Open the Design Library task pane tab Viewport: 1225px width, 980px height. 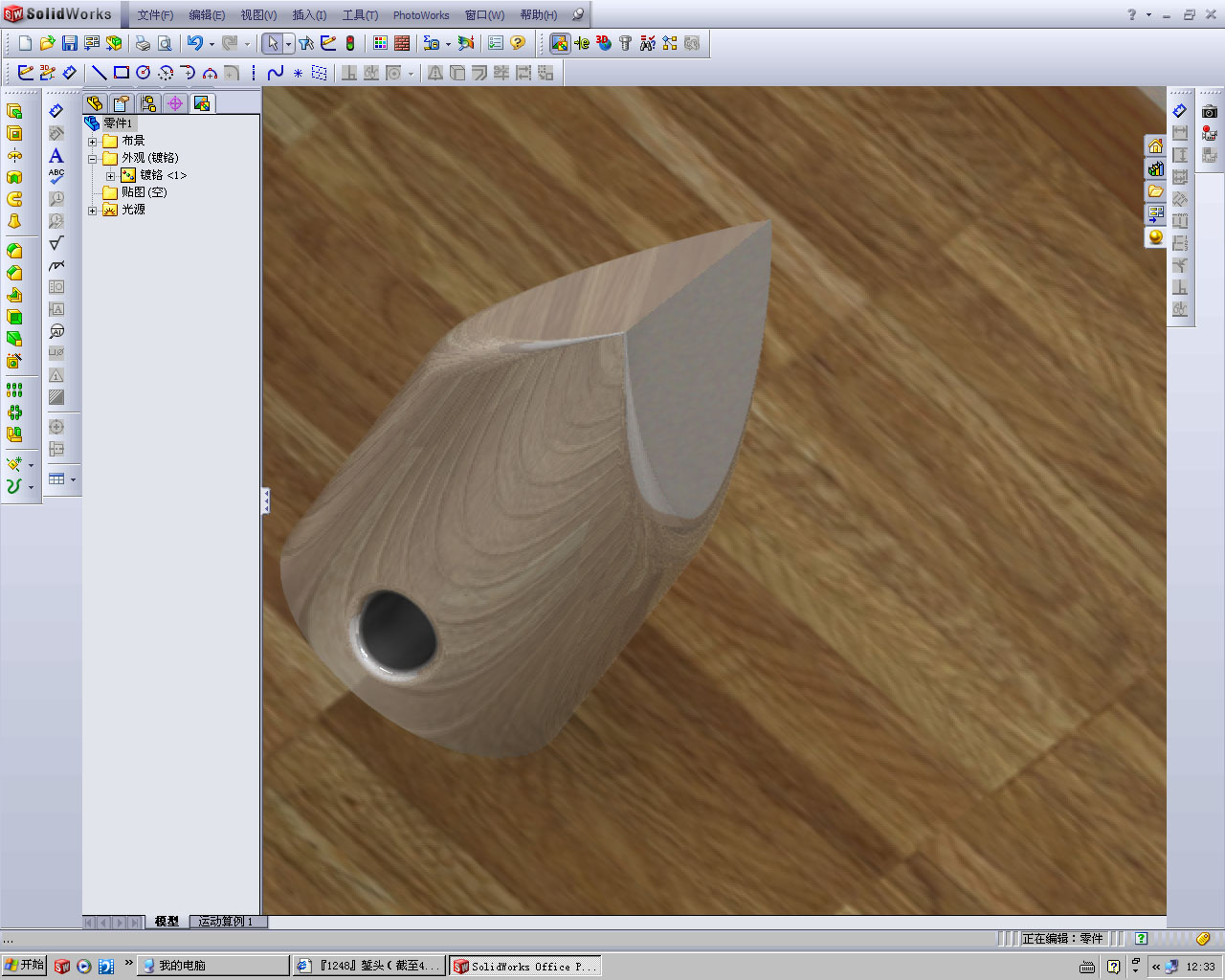point(1156,169)
